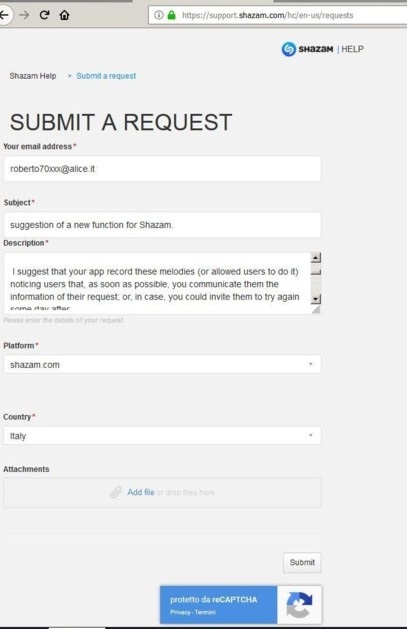
Task: Open the Country dropdown showing Italy
Action: pyautogui.click(x=162, y=436)
